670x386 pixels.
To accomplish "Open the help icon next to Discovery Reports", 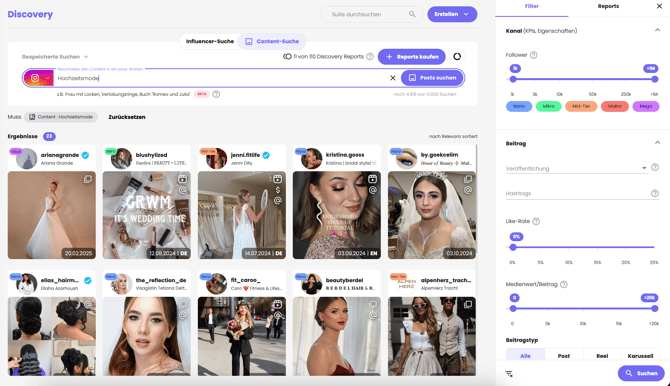I will click(x=370, y=56).
